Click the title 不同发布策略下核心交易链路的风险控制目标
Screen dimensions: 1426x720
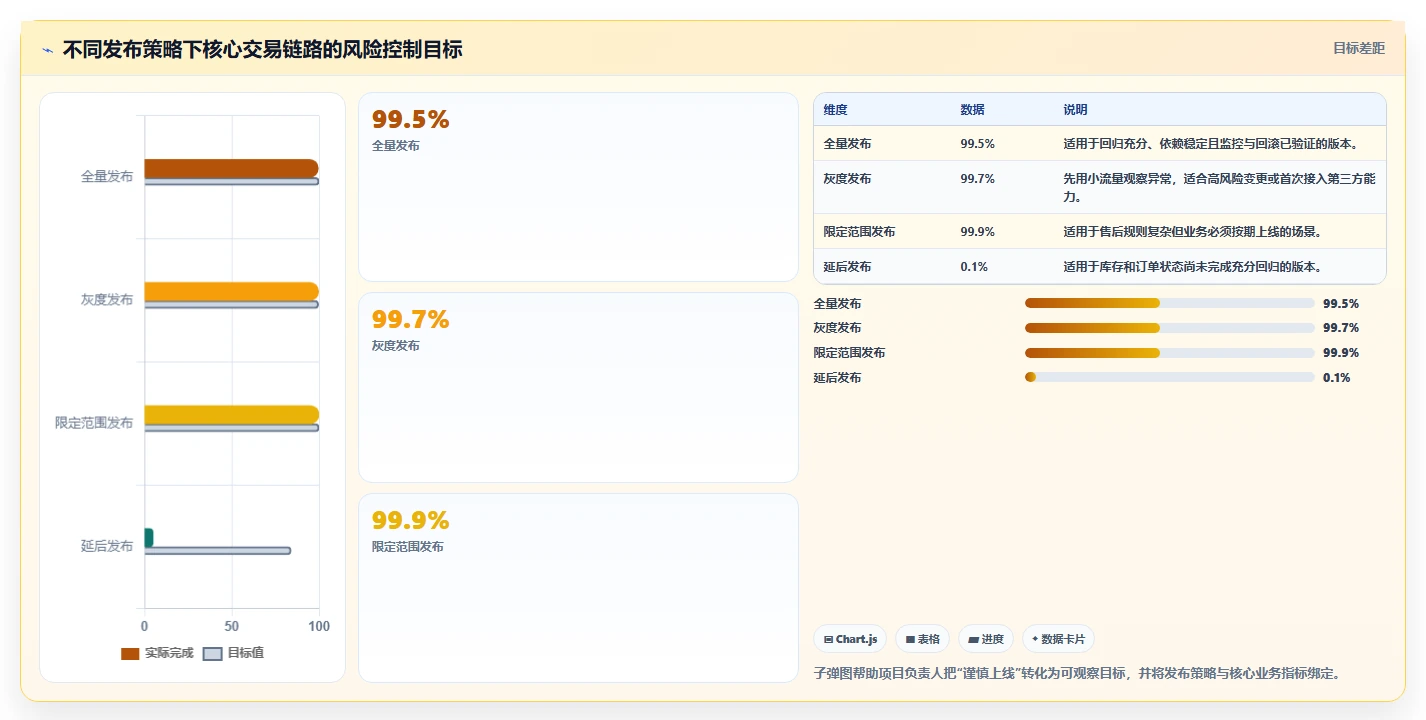[x=263, y=49]
